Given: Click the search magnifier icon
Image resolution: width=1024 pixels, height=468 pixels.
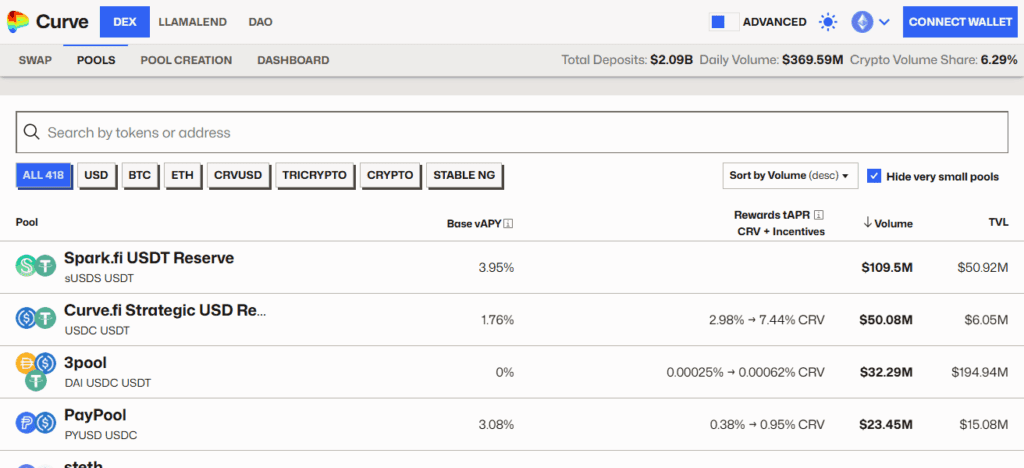Looking at the screenshot, I should coord(31,133).
